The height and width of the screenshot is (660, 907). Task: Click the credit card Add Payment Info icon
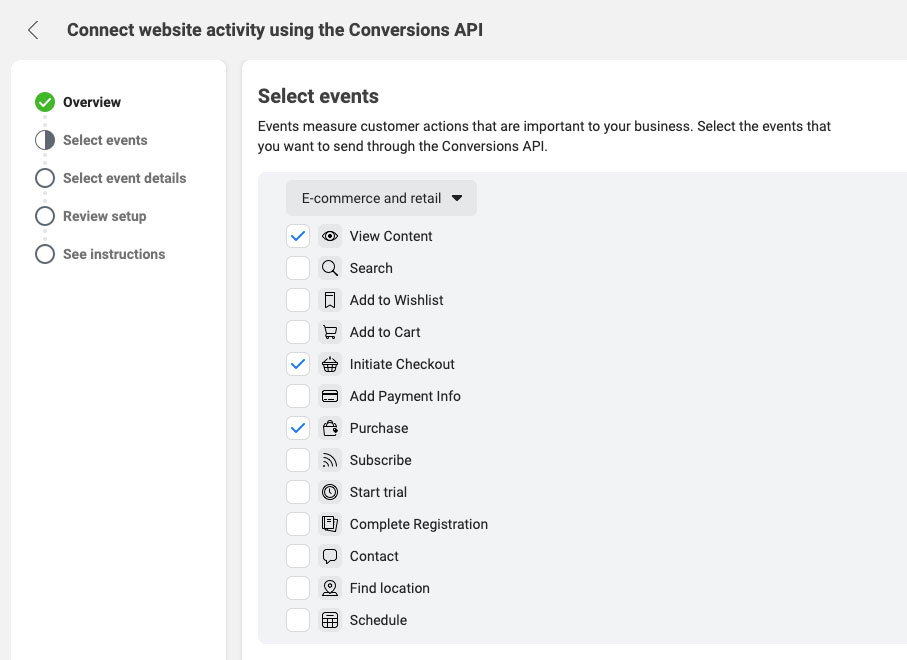pyautogui.click(x=330, y=396)
